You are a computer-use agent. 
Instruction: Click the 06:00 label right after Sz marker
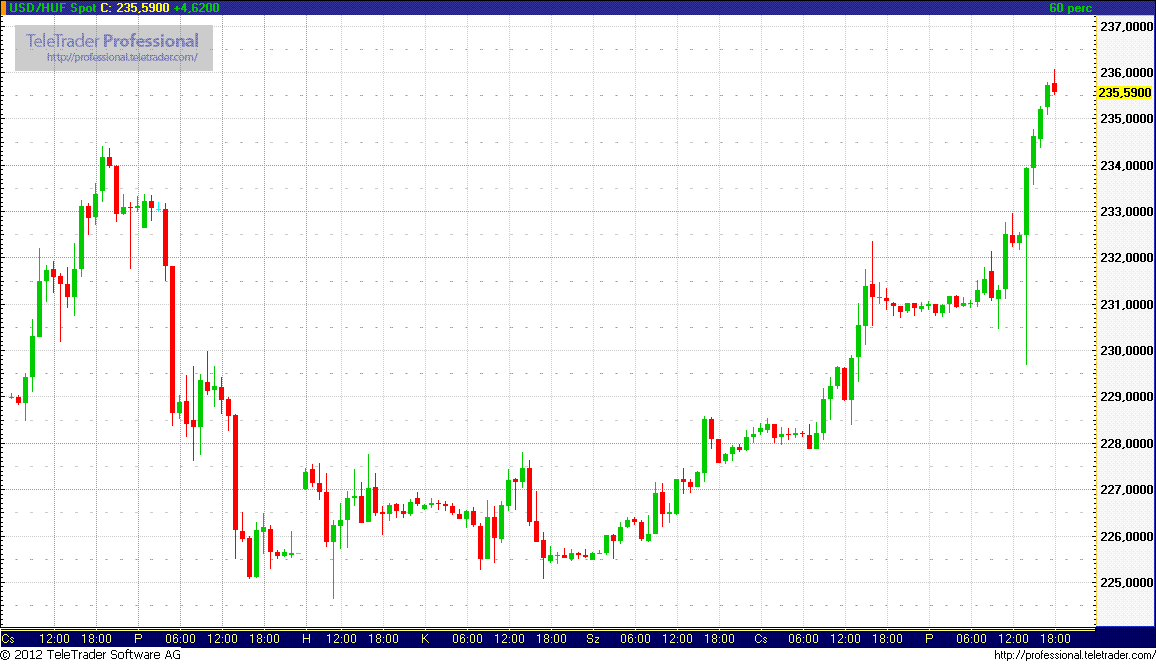(x=636, y=639)
